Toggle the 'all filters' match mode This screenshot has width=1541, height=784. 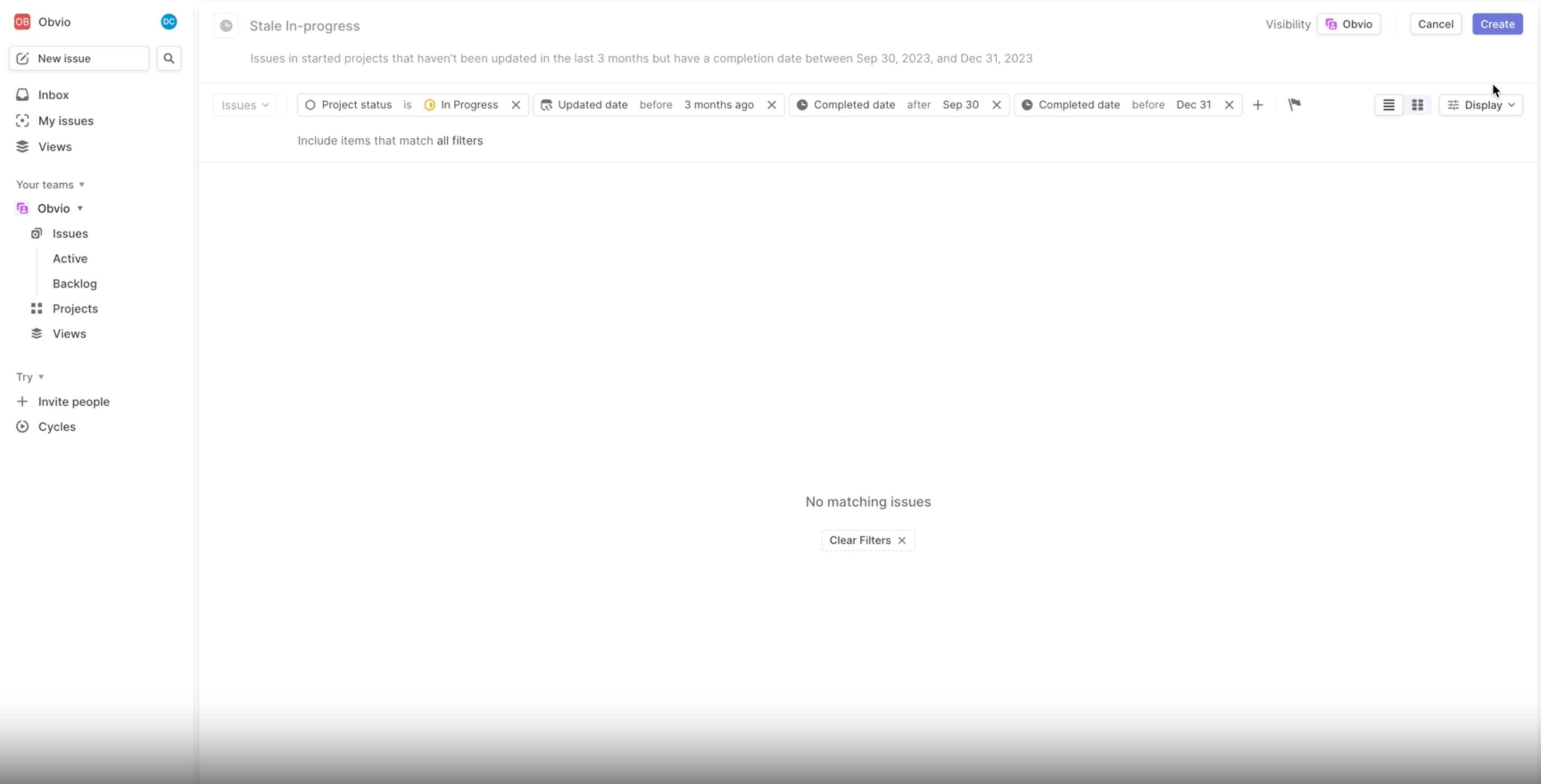click(459, 140)
